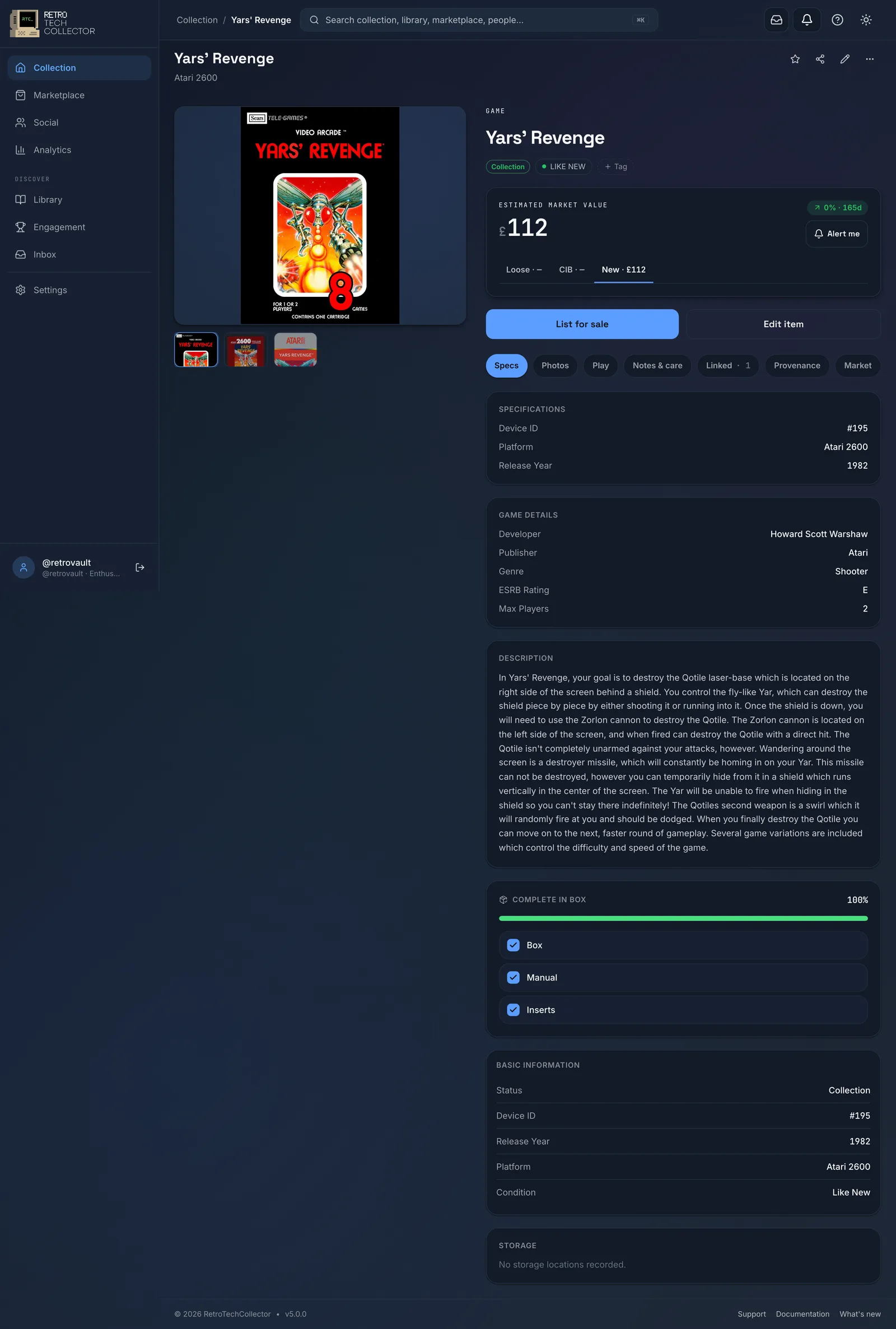The width and height of the screenshot is (896, 1329).
Task: Select the Atari cartridge label thumbnail
Action: click(x=296, y=349)
